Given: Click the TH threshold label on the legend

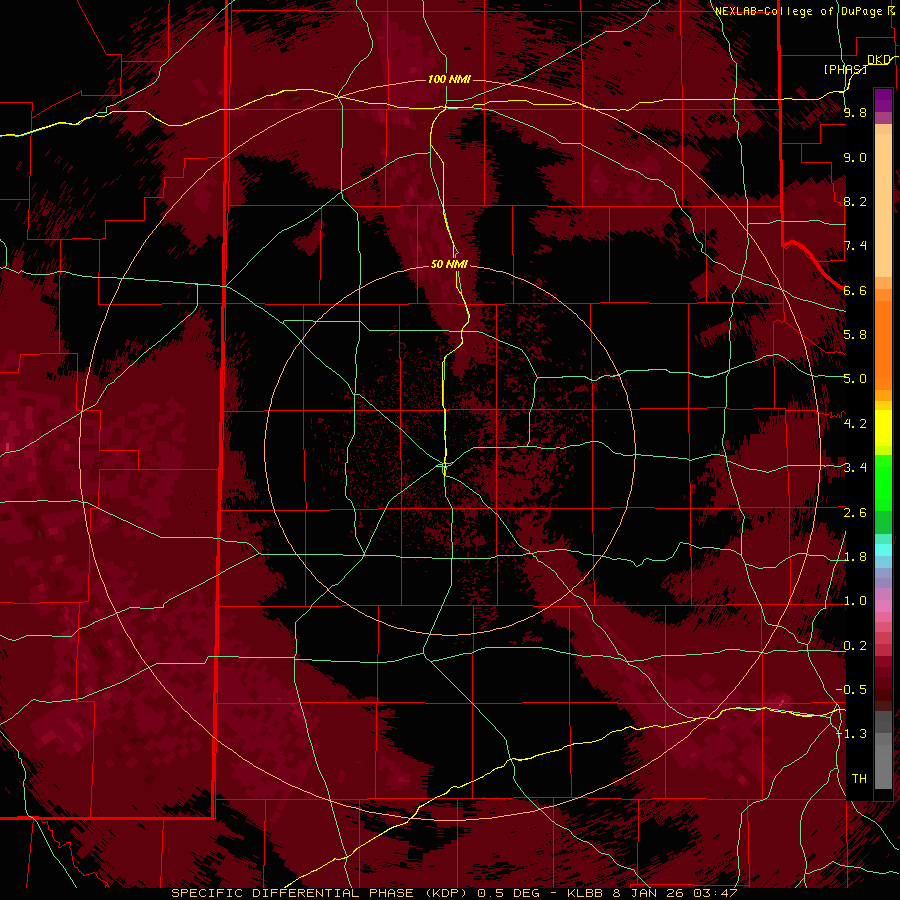Looking at the screenshot, I should point(859,779).
